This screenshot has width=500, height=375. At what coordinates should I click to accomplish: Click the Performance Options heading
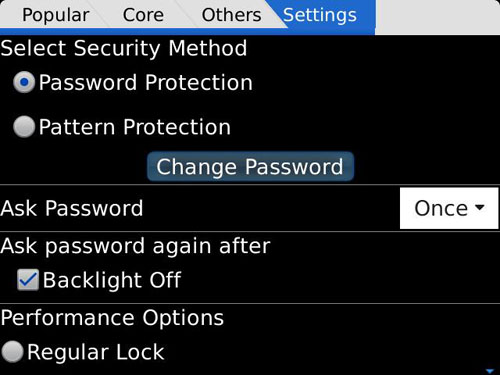coord(112,318)
